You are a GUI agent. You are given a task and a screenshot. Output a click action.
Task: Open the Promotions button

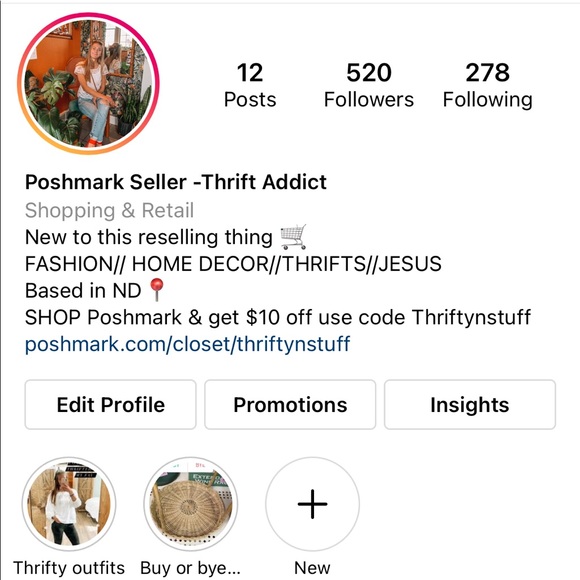tap(290, 404)
